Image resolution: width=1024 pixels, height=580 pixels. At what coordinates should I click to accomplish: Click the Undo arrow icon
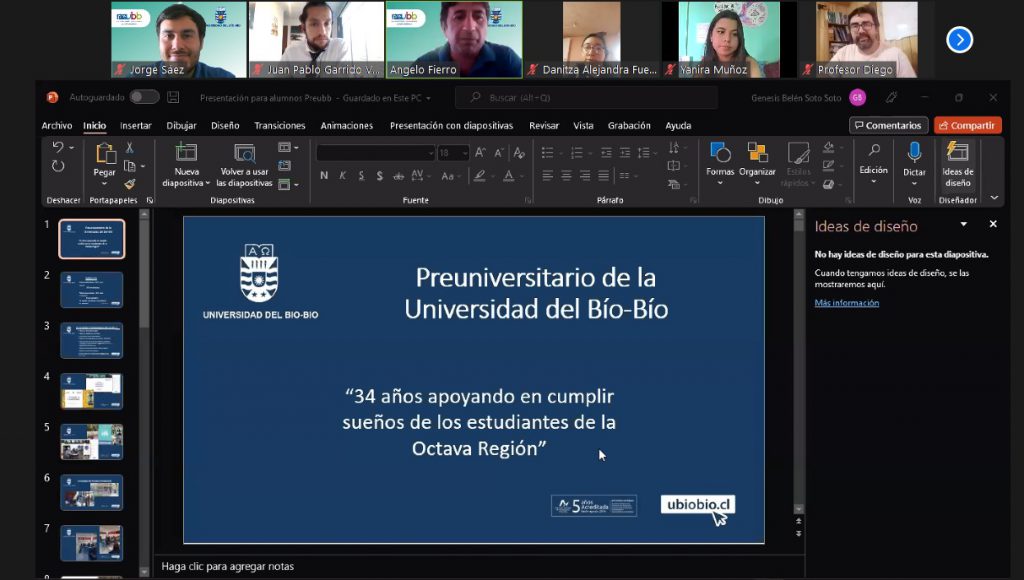tap(58, 148)
